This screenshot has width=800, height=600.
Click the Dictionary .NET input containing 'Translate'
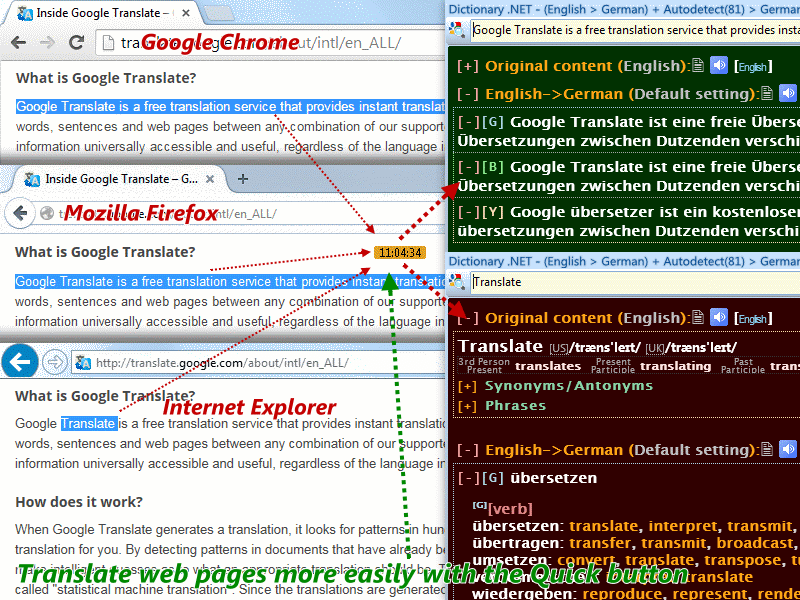635,282
